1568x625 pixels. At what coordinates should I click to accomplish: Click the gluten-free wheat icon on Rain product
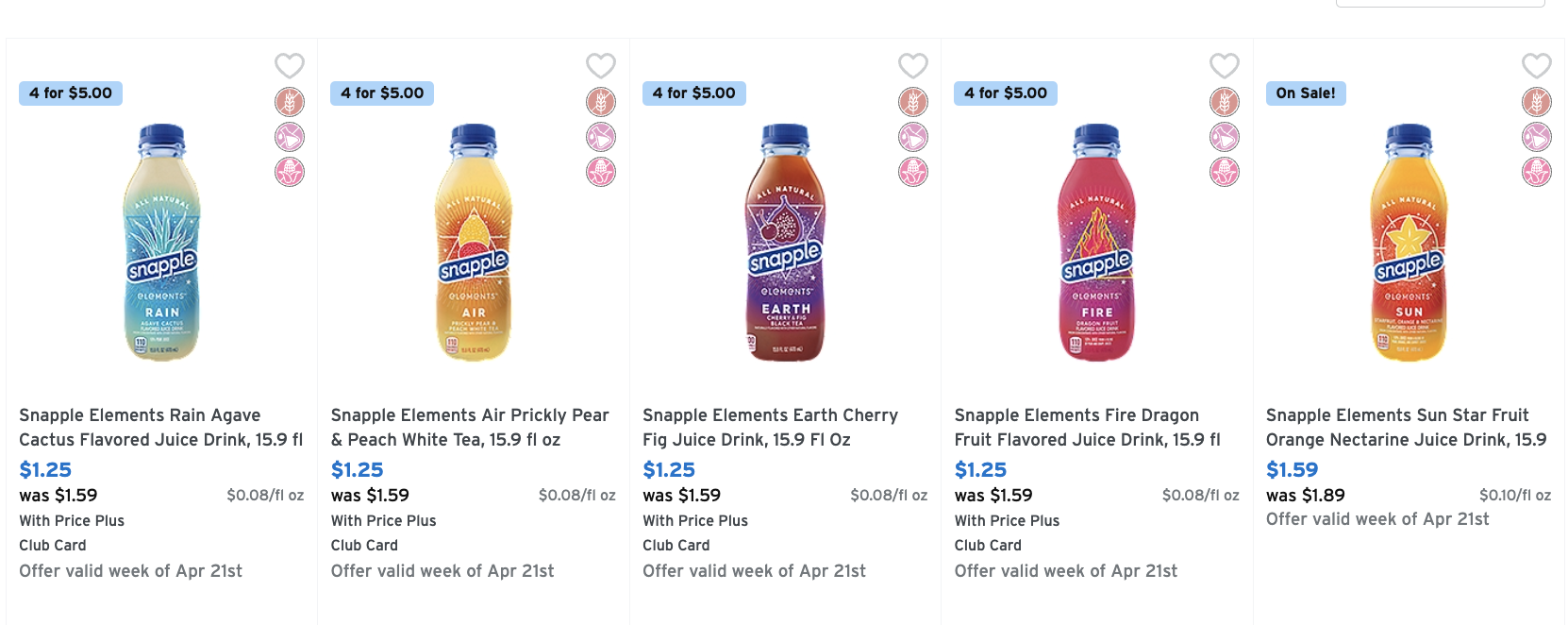point(290,102)
